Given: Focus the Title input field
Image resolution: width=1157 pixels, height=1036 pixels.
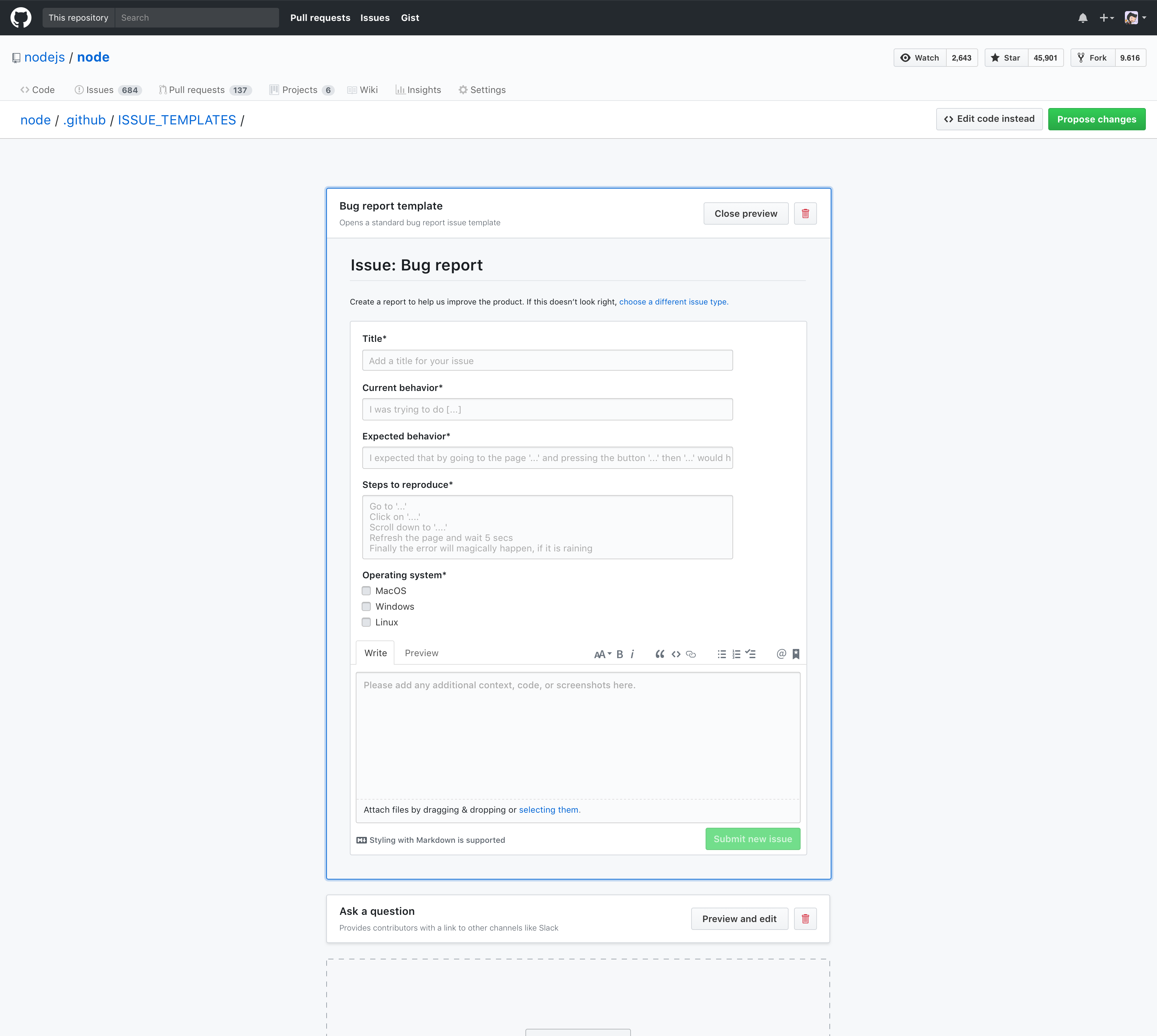Looking at the screenshot, I should (547, 360).
